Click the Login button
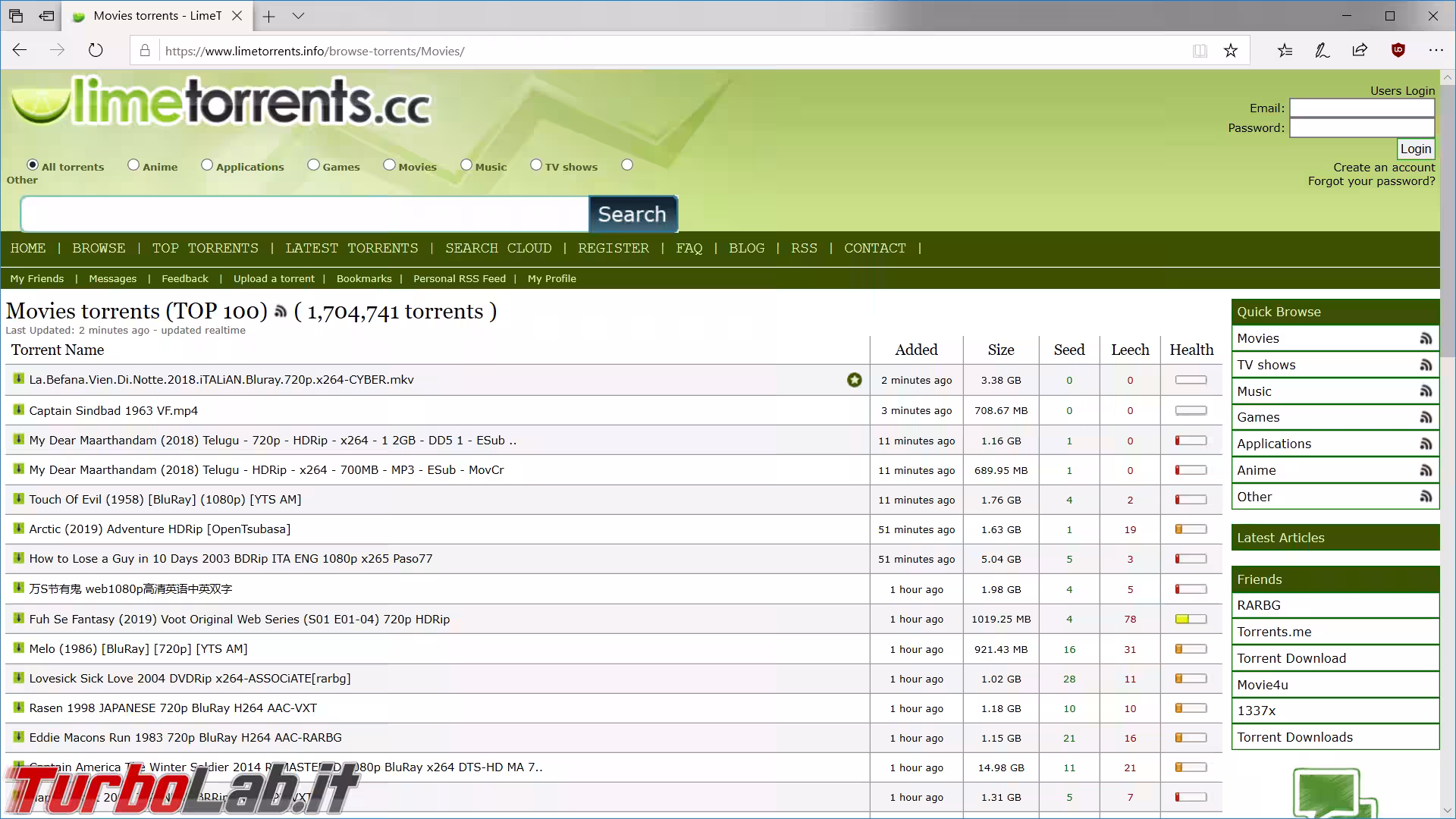 pyautogui.click(x=1416, y=149)
